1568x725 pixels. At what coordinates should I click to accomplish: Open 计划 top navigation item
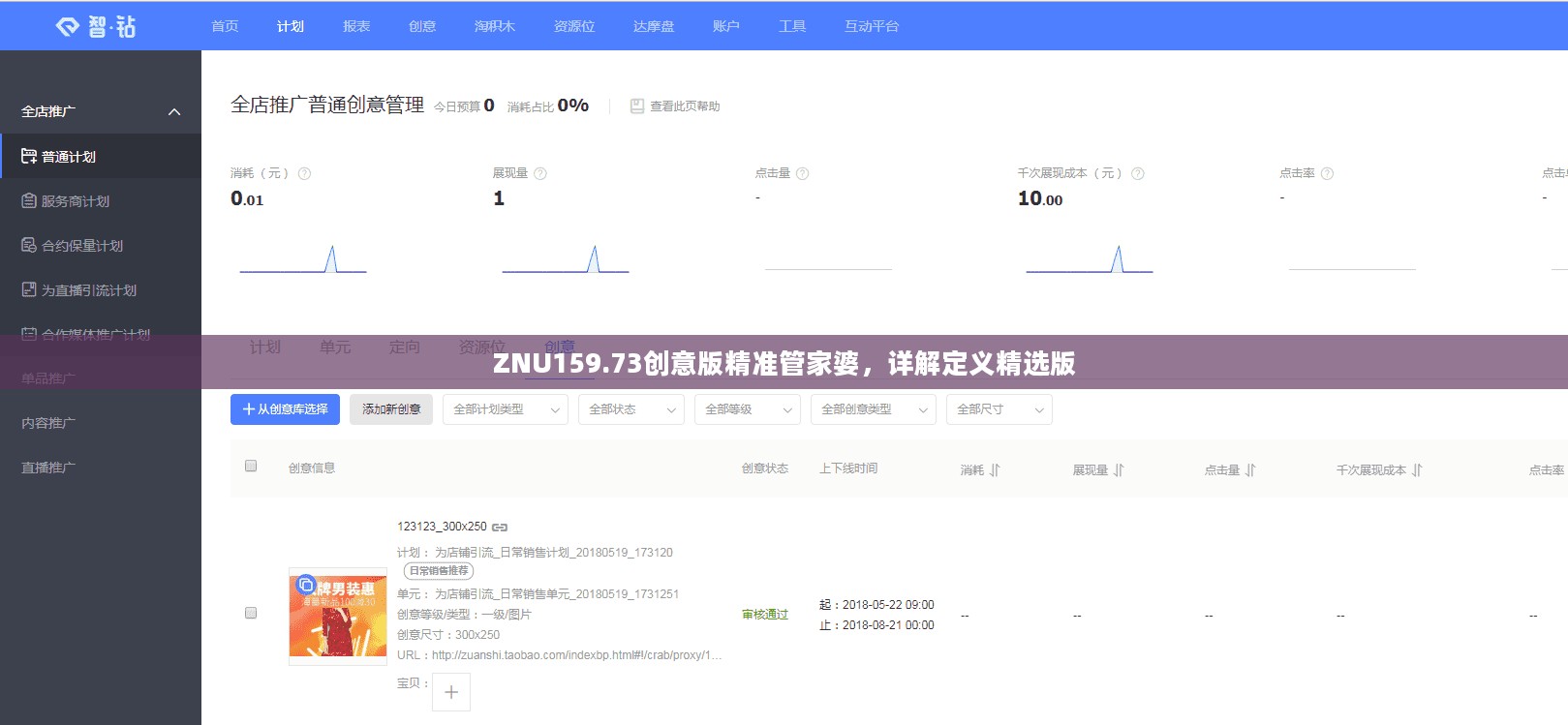point(291,26)
